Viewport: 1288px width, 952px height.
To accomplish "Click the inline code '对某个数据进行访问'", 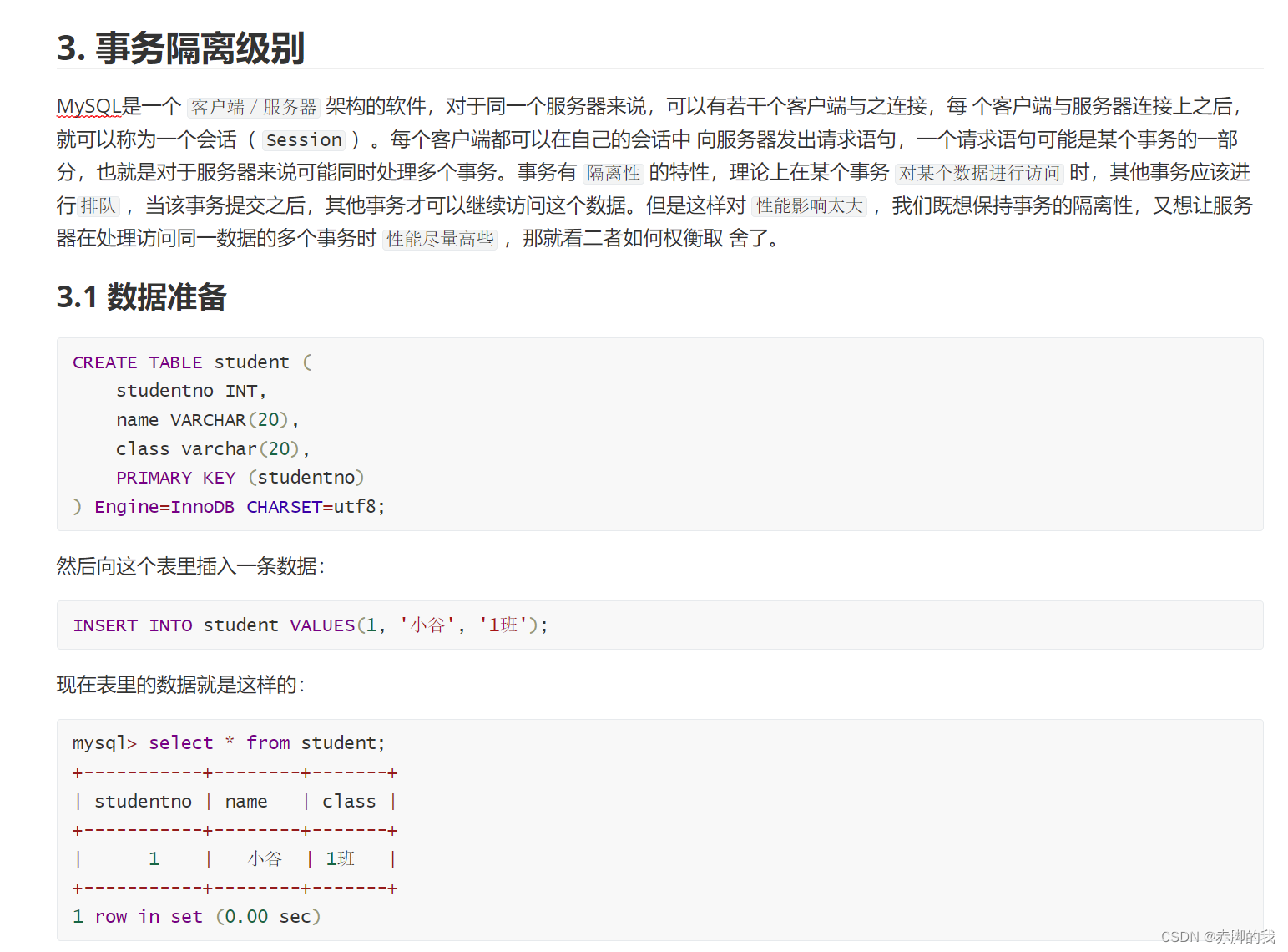I will click(979, 173).
